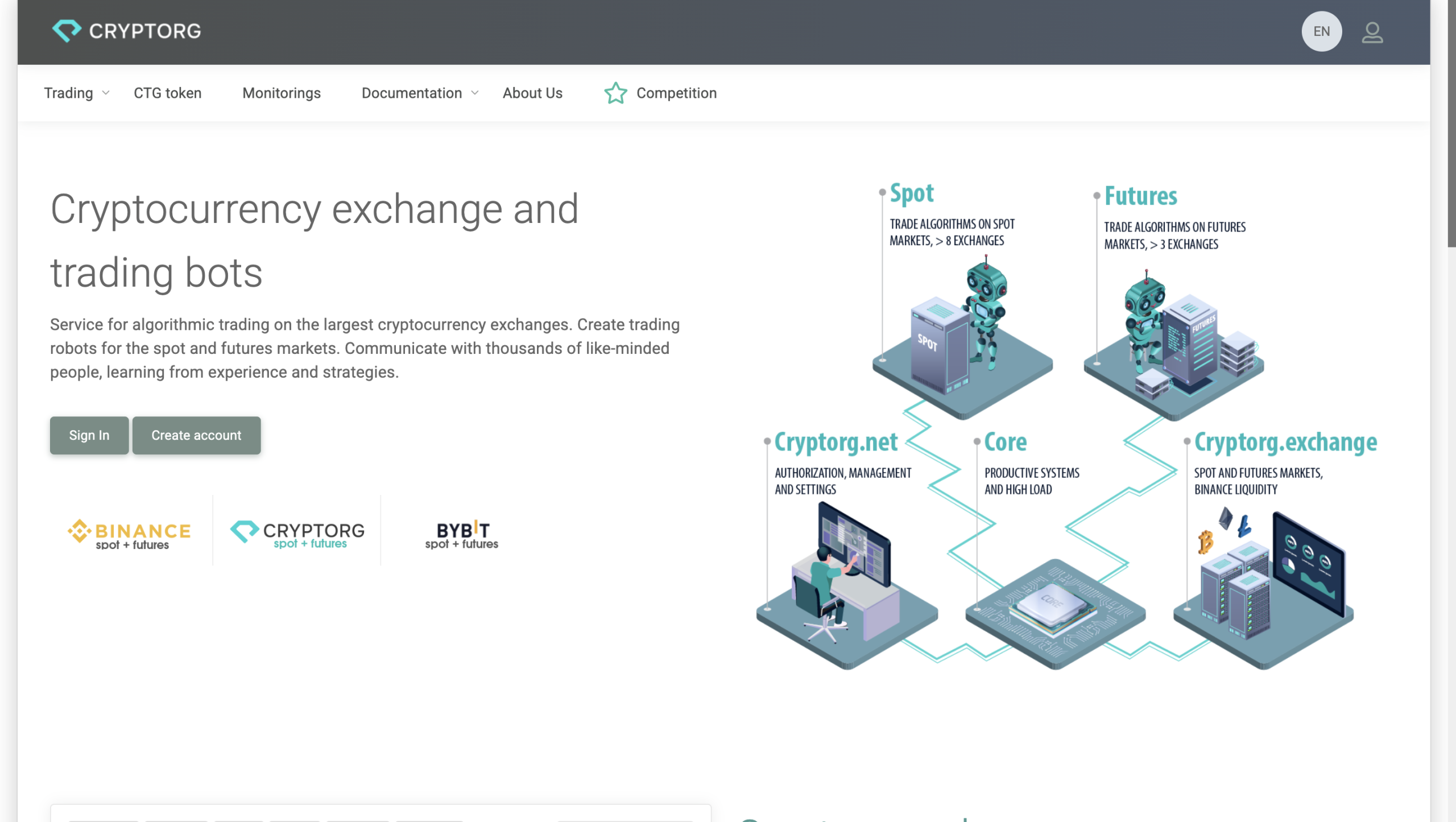Open the EN language selector
This screenshot has height=822, width=1456.
(1321, 32)
